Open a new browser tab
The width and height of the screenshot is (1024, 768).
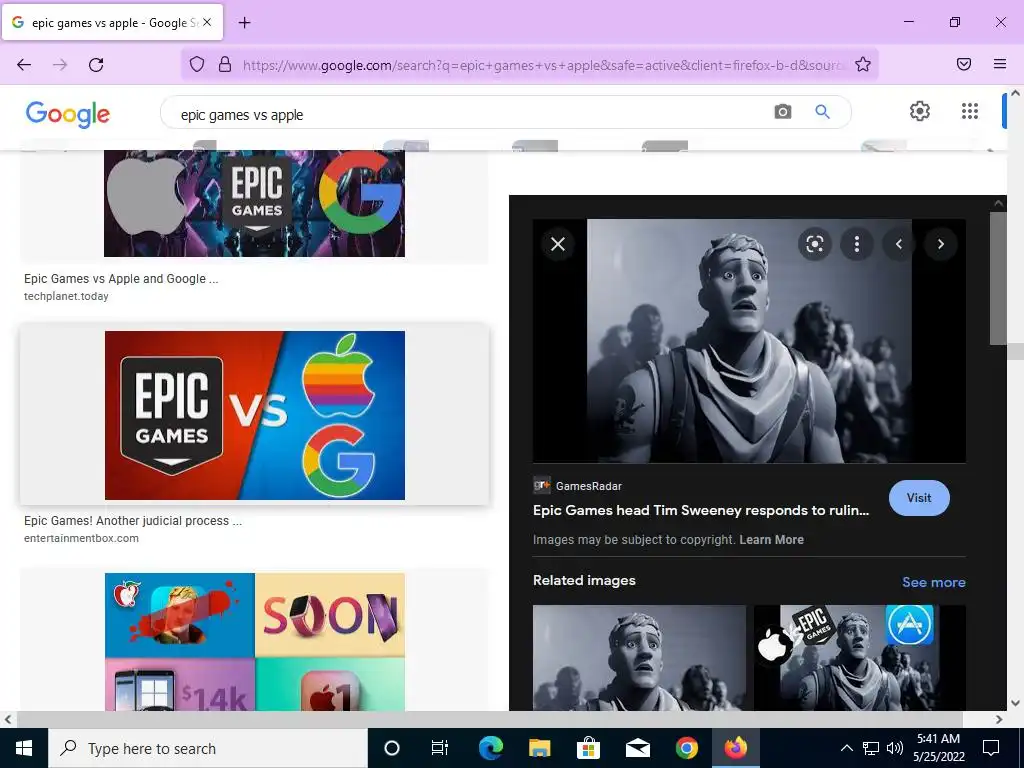[x=244, y=23]
